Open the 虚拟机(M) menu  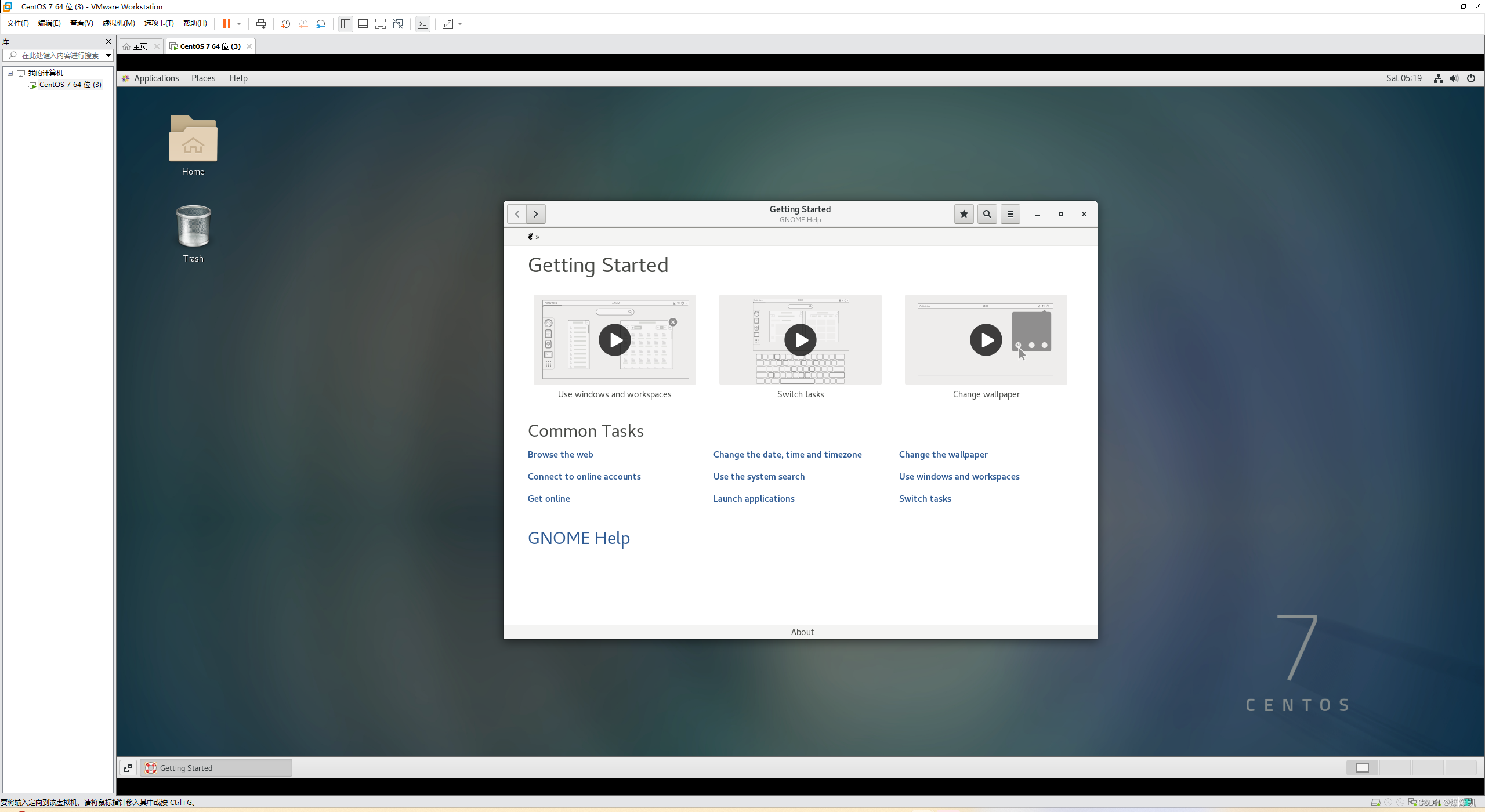(x=118, y=23)
